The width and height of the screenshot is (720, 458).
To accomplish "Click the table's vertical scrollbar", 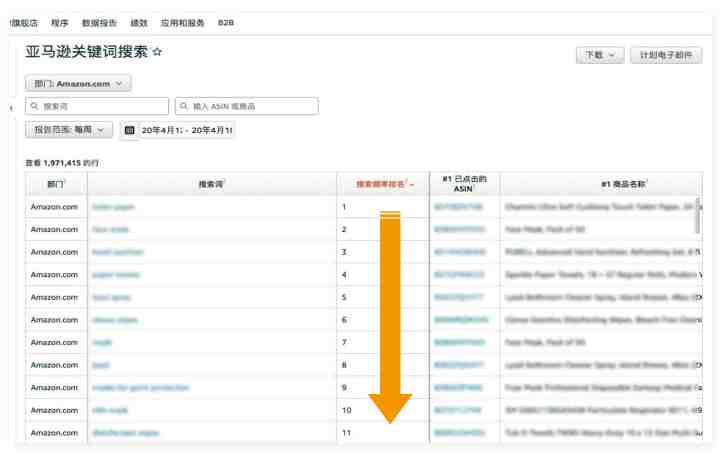I will click(697, 215).
